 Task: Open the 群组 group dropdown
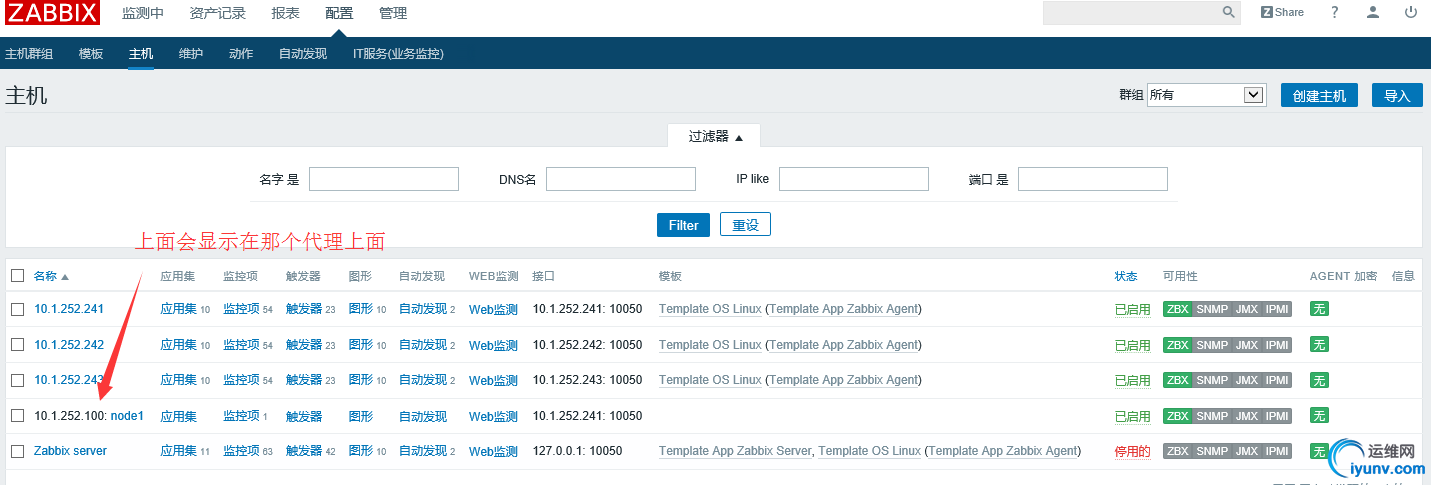coord(1207,95)
